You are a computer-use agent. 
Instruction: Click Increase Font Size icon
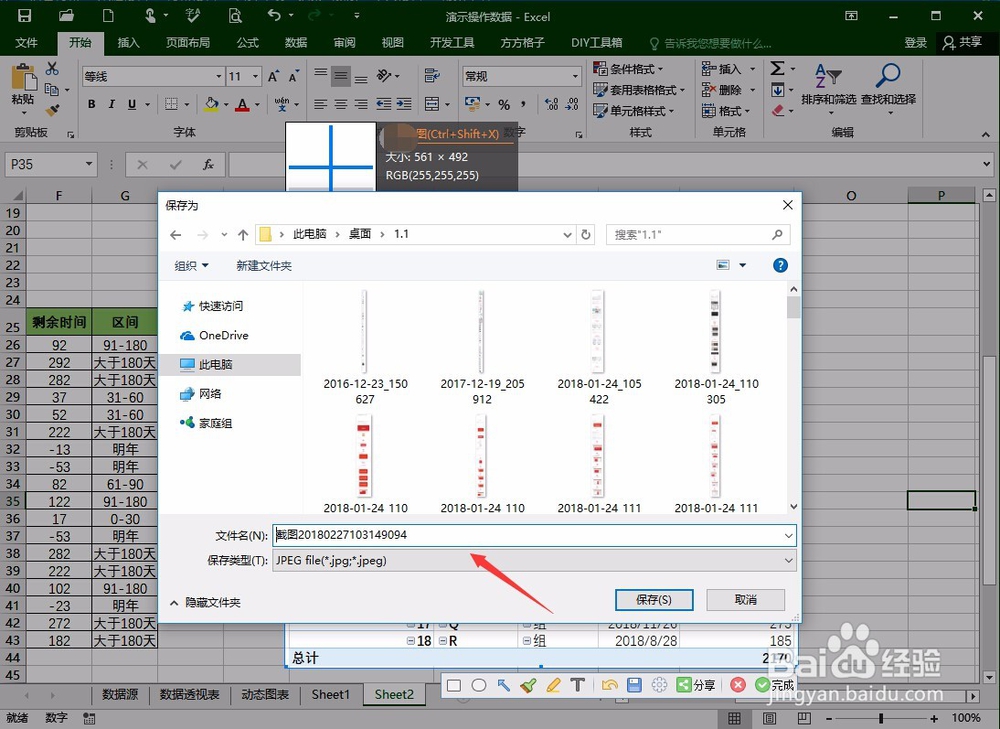tap(274, 77)
